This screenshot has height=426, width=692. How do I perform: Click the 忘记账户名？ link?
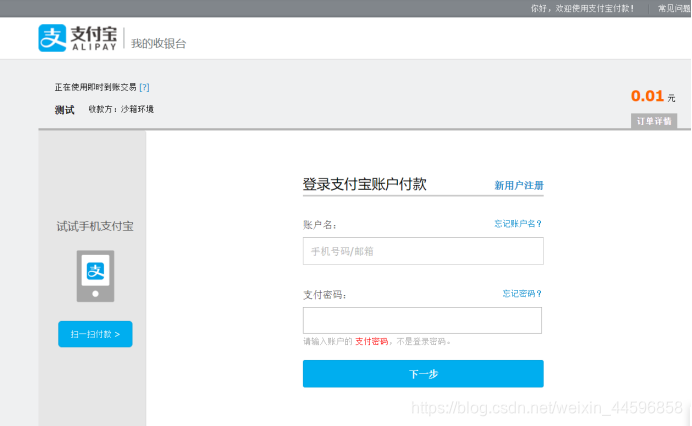pos(518,223)
